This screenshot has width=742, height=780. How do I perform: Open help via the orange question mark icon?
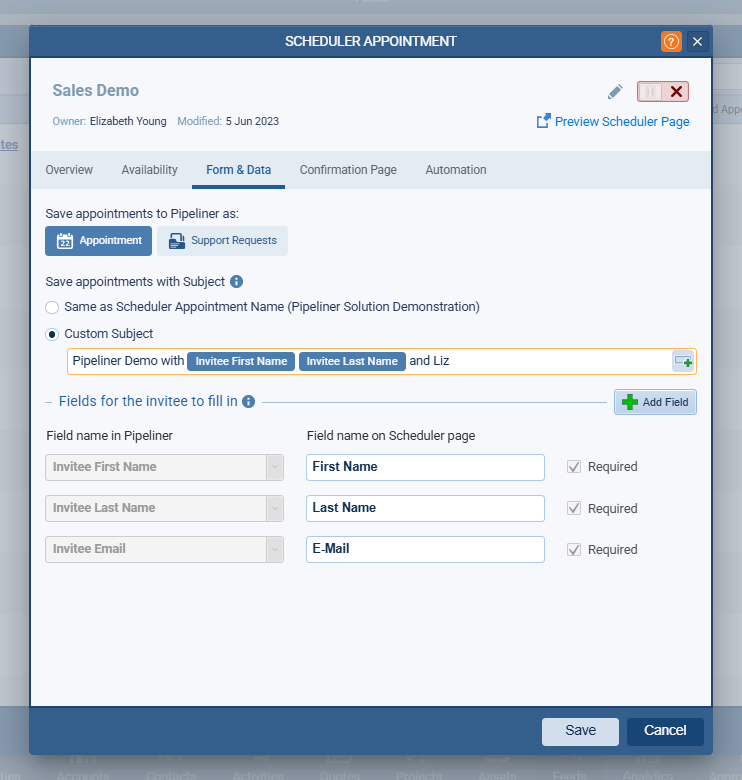point(671,41)
